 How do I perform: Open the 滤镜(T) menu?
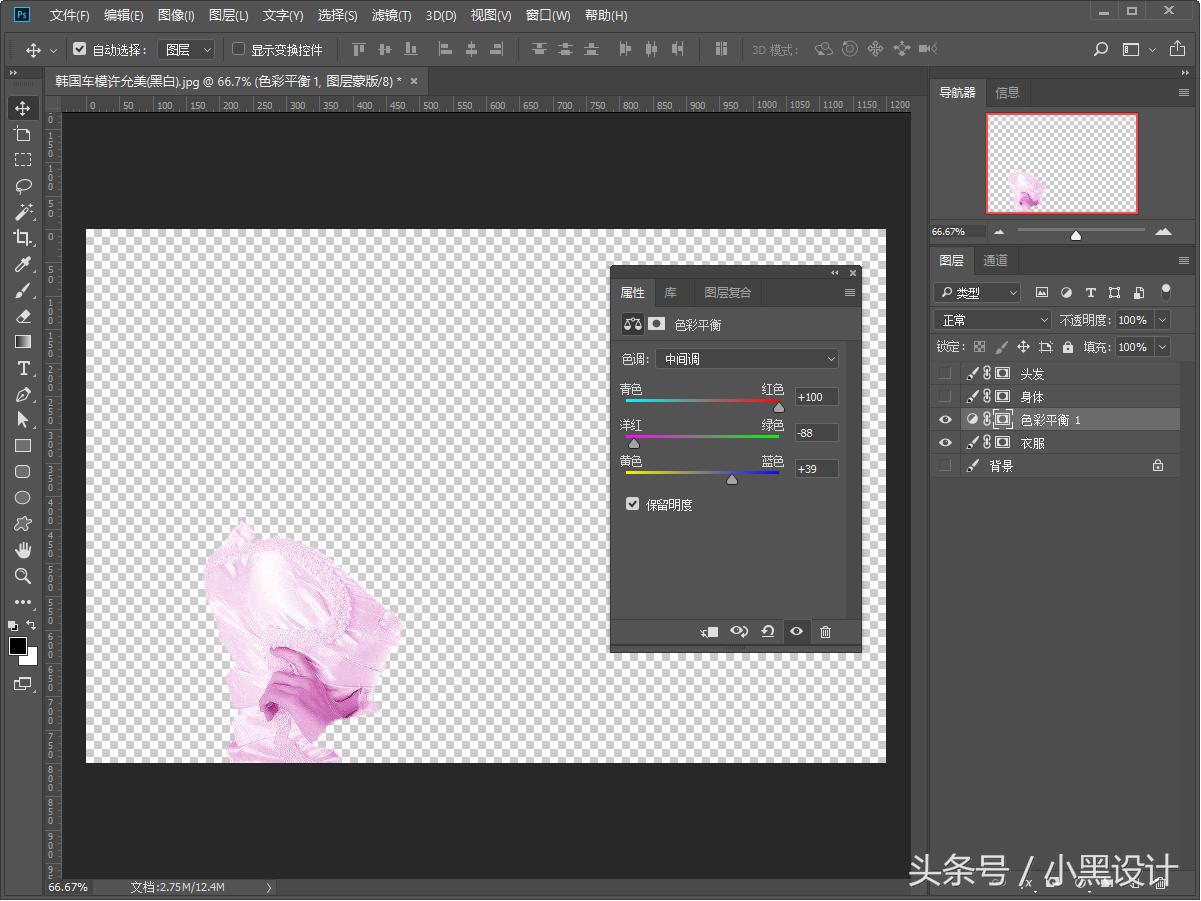point(391,15)
